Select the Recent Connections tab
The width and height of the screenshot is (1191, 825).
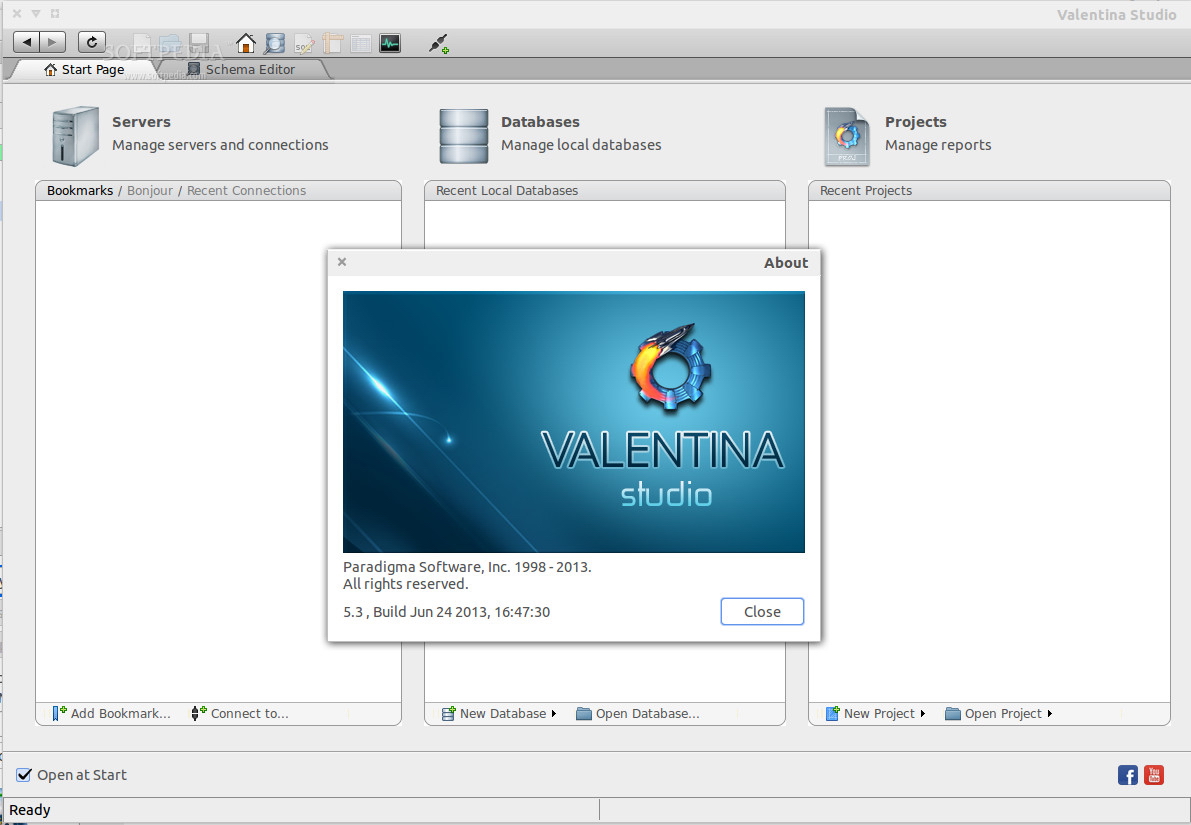(246, 191)
